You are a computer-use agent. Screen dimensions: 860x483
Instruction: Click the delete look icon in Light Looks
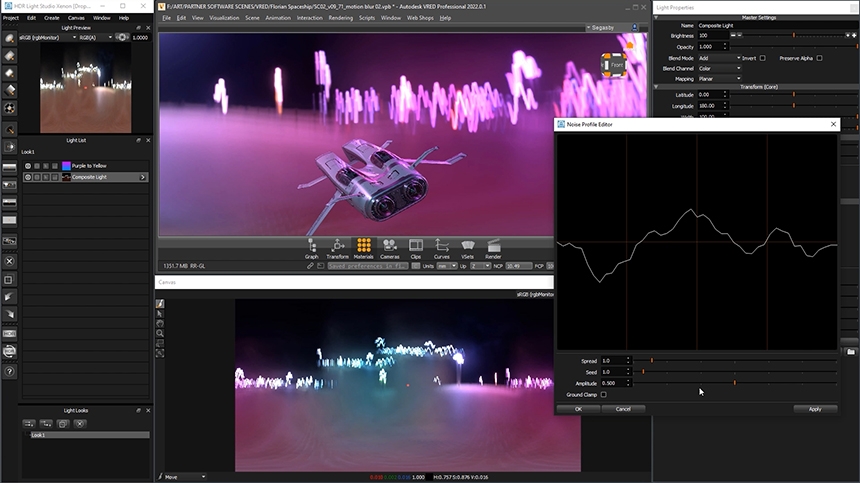[80, 424]
